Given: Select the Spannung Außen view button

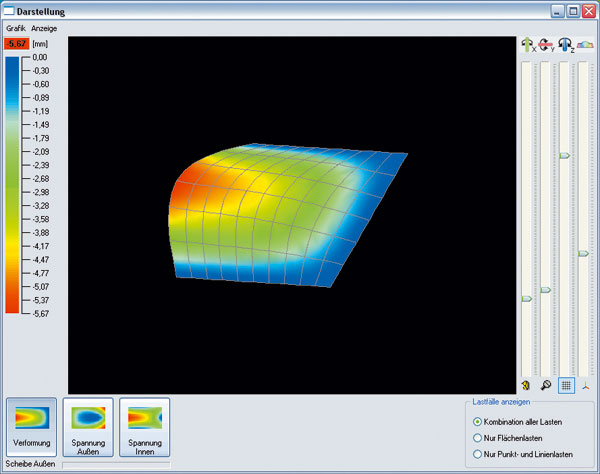Looking at the screenshot, I should click(88, 427).
